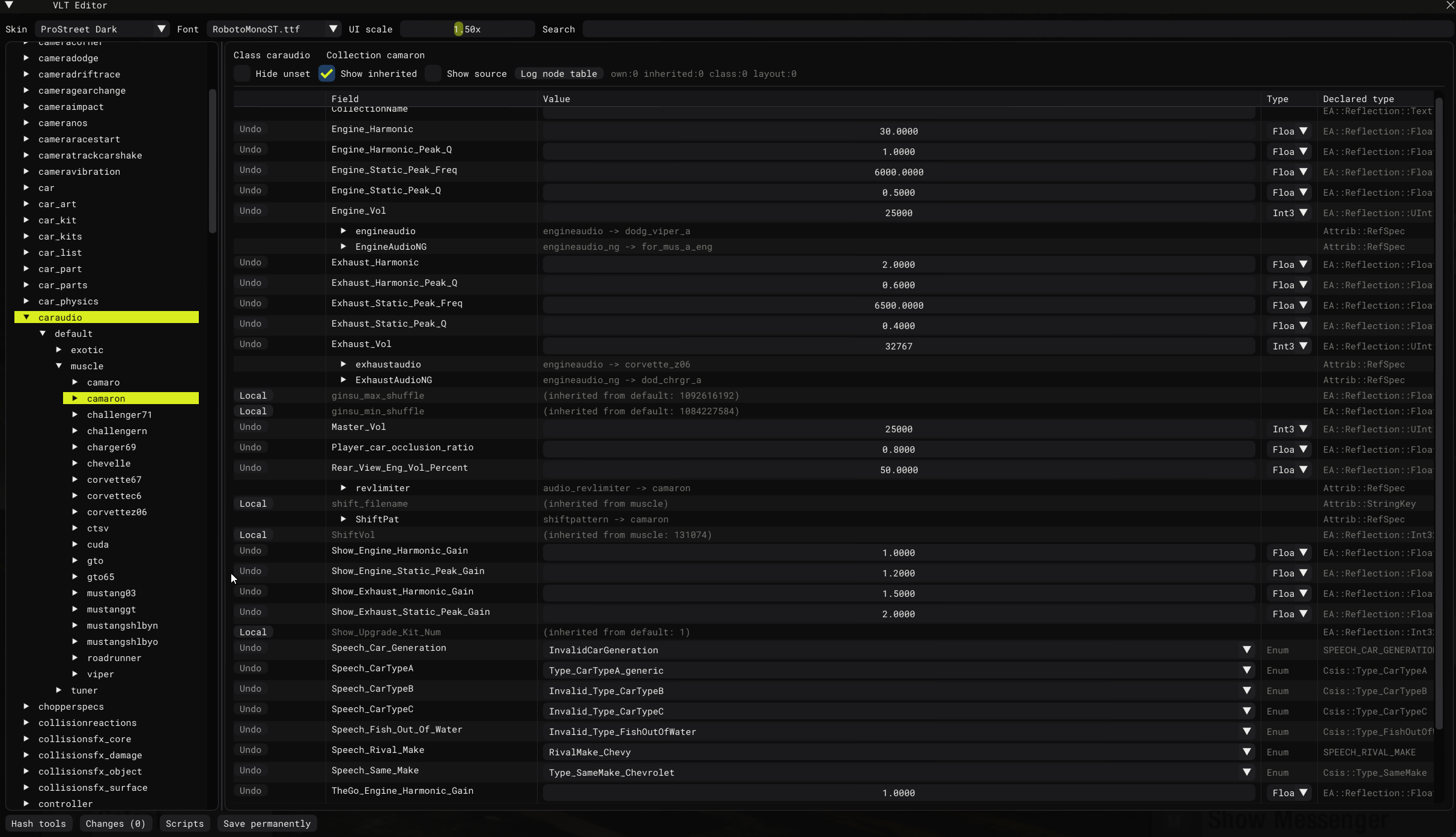The width and height of the screenshot is (1456, 837).
Task: Toggle Hide unset checkbox
Action: coord(242,74)
